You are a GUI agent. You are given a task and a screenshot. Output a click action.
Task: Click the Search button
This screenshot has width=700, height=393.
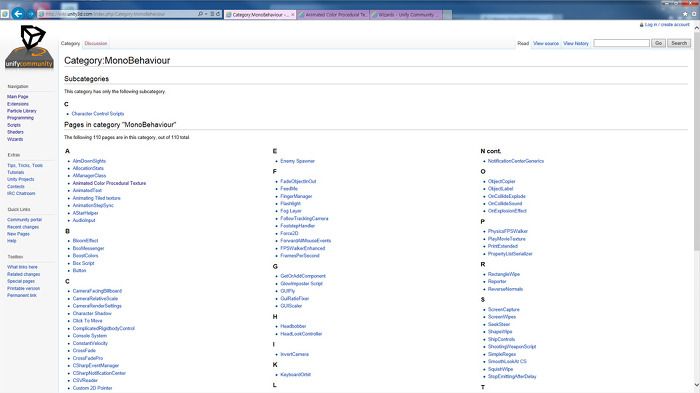(679, 43)
